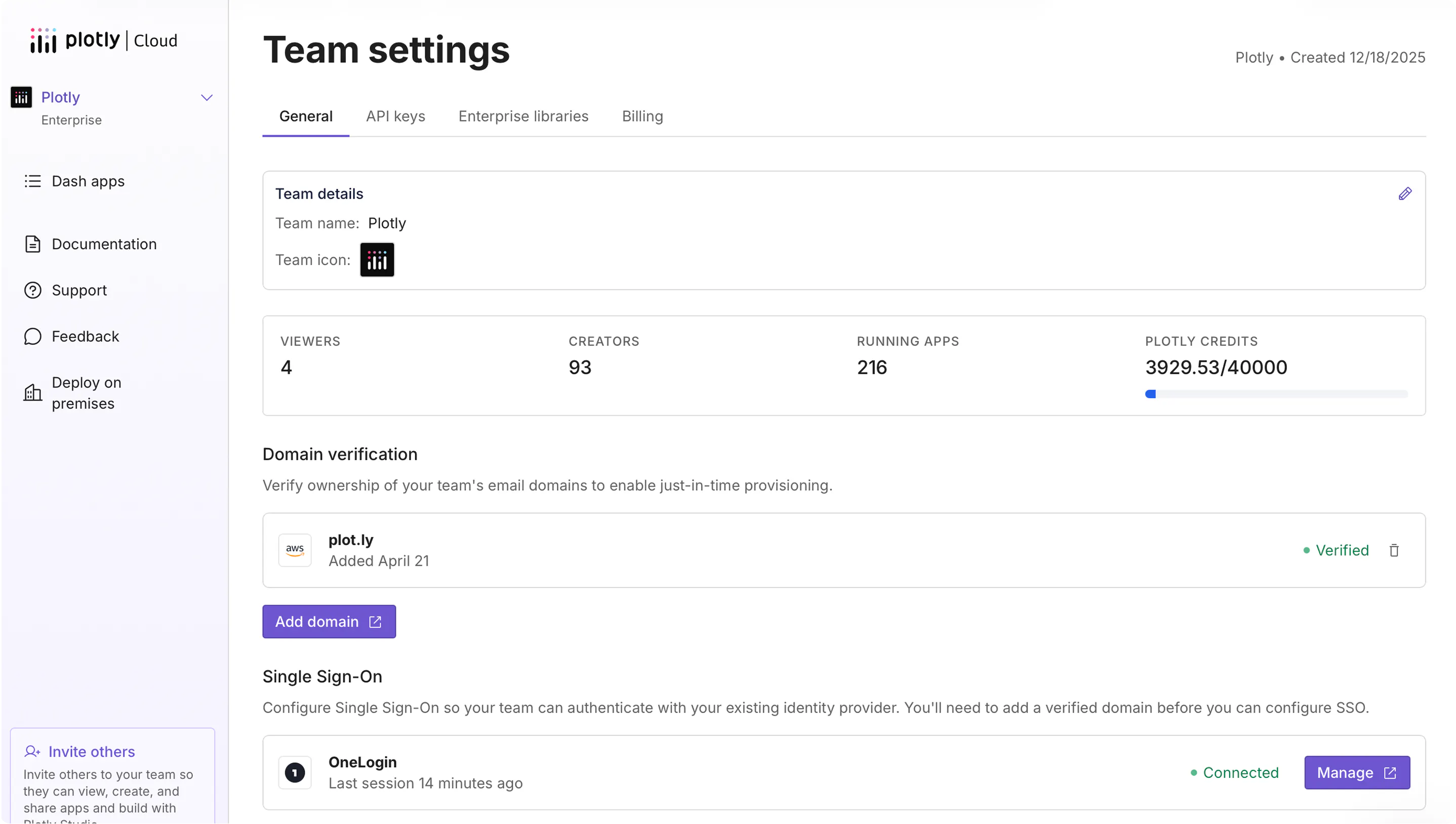Click the Feedback speech bubble icon
The width and height of the screenshot is (1456, 824).
(x=33, y=337)
